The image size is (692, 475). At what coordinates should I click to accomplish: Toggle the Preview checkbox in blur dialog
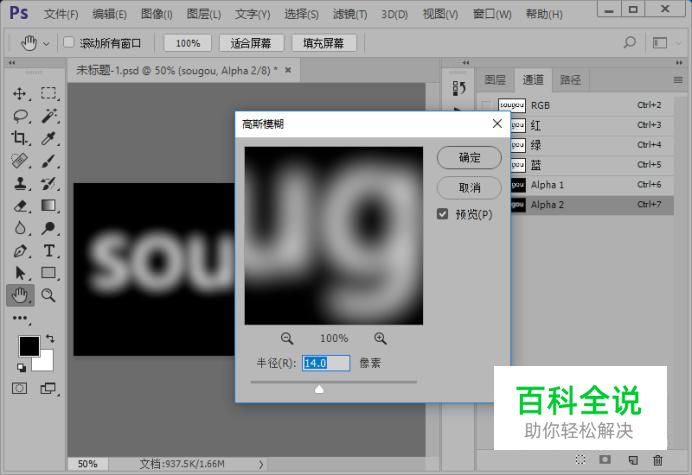(442, 214)
